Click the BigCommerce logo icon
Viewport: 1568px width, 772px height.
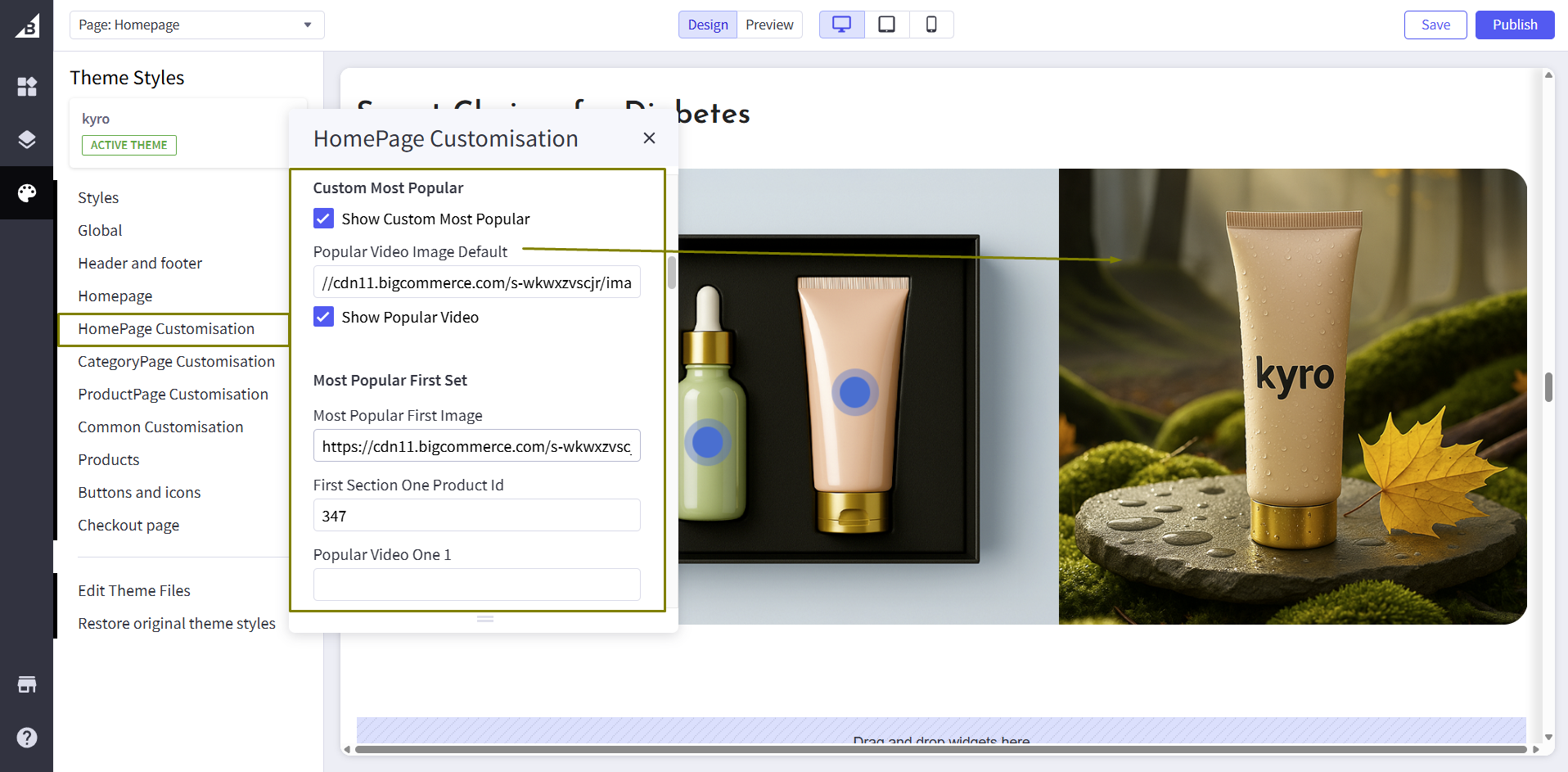coord(27,25)
